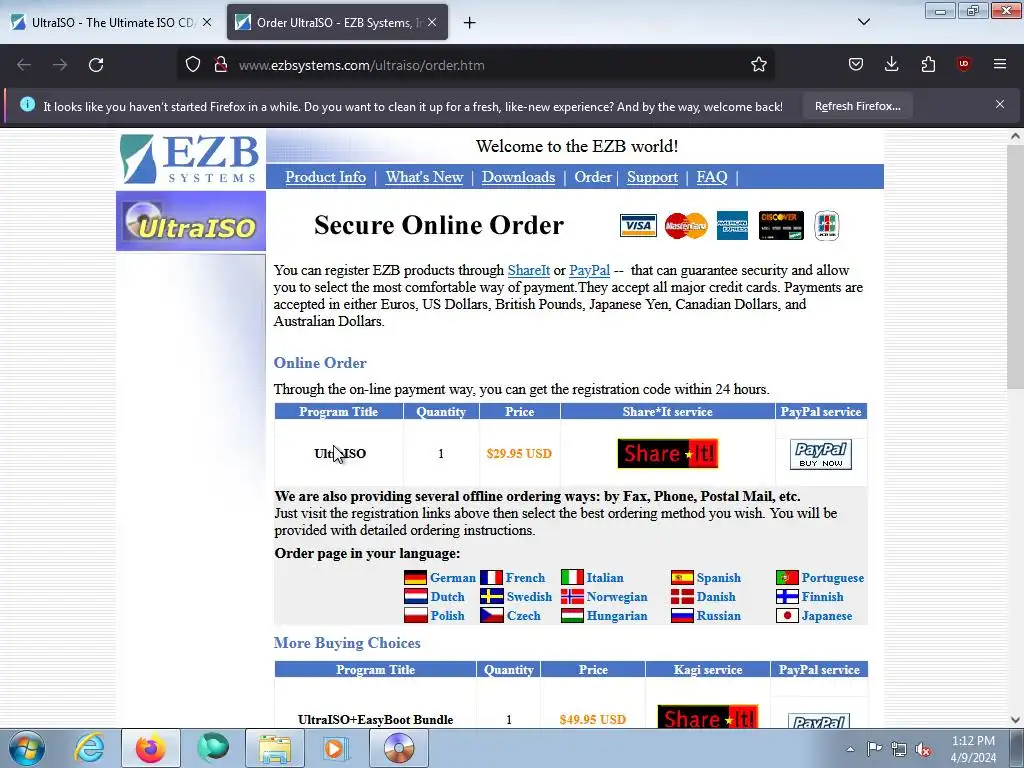Open the Swedish order page
The width and height of the screenshot is (1024, 768).
529,597
